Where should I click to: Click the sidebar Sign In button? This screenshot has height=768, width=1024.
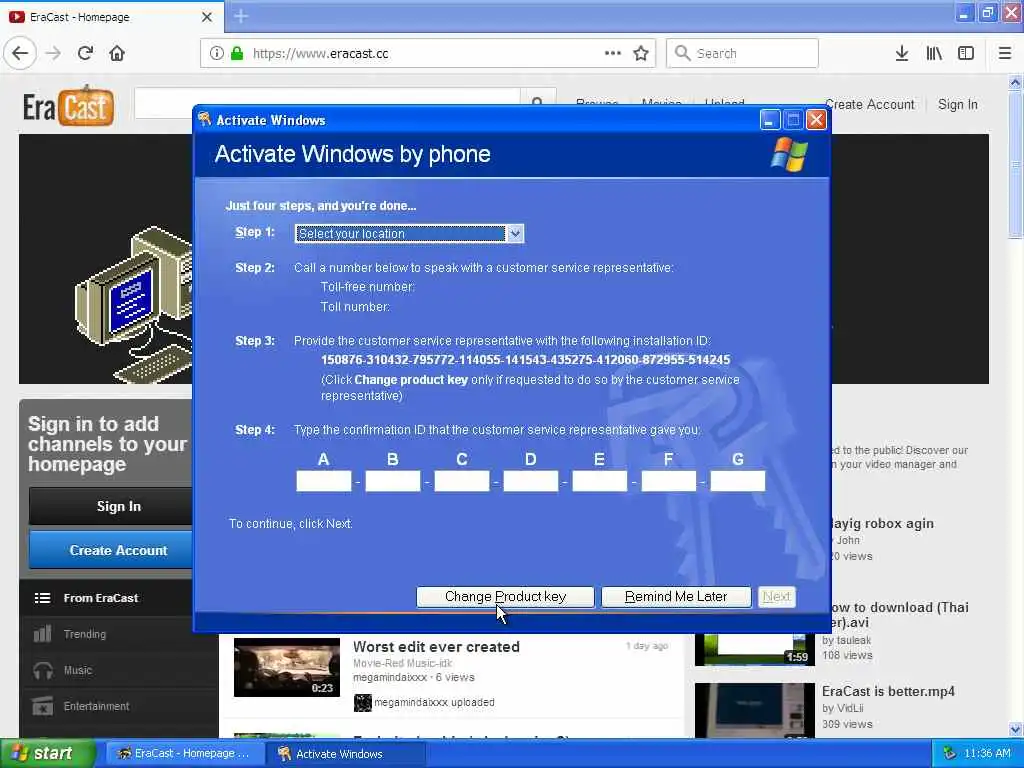tap(111, 506)
